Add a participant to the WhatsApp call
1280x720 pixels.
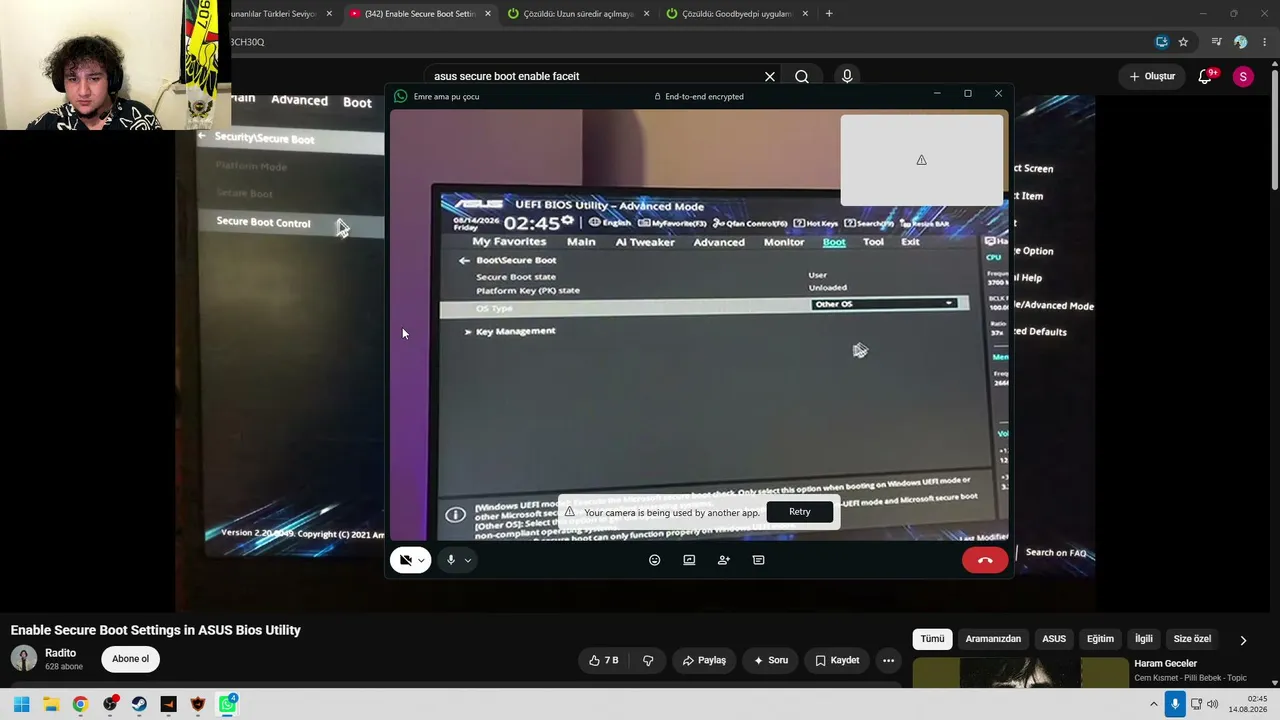tap(724, 560)
